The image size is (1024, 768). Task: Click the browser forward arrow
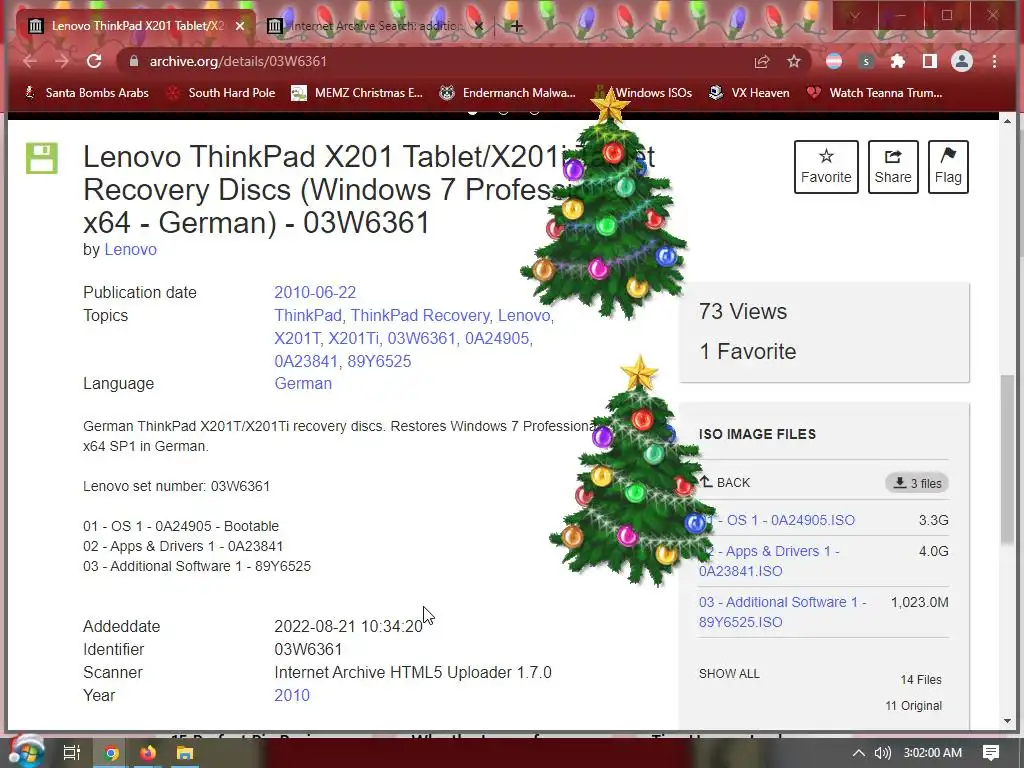point(62,61)
